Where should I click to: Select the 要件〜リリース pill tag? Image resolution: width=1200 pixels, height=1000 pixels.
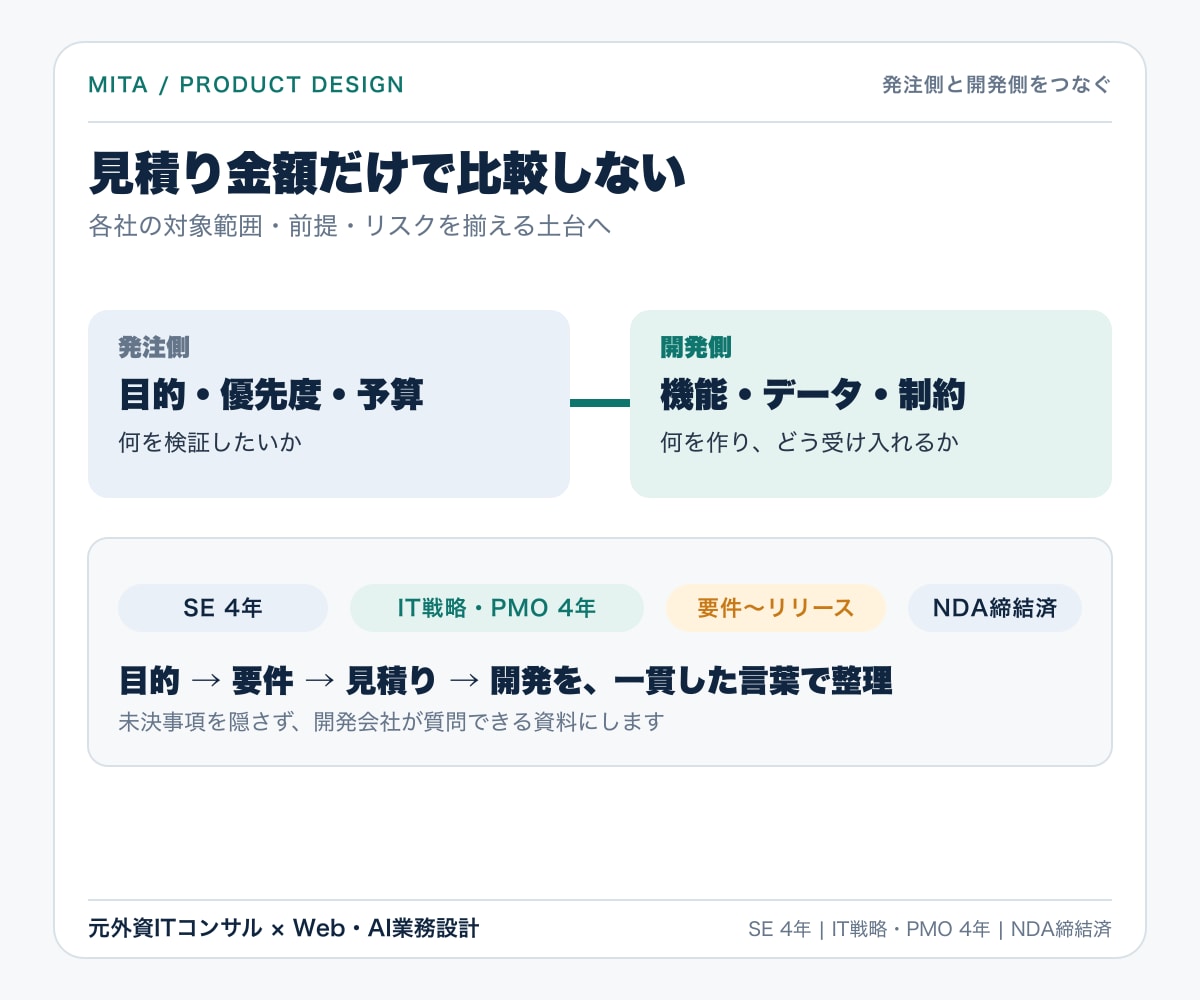(776, 608)
